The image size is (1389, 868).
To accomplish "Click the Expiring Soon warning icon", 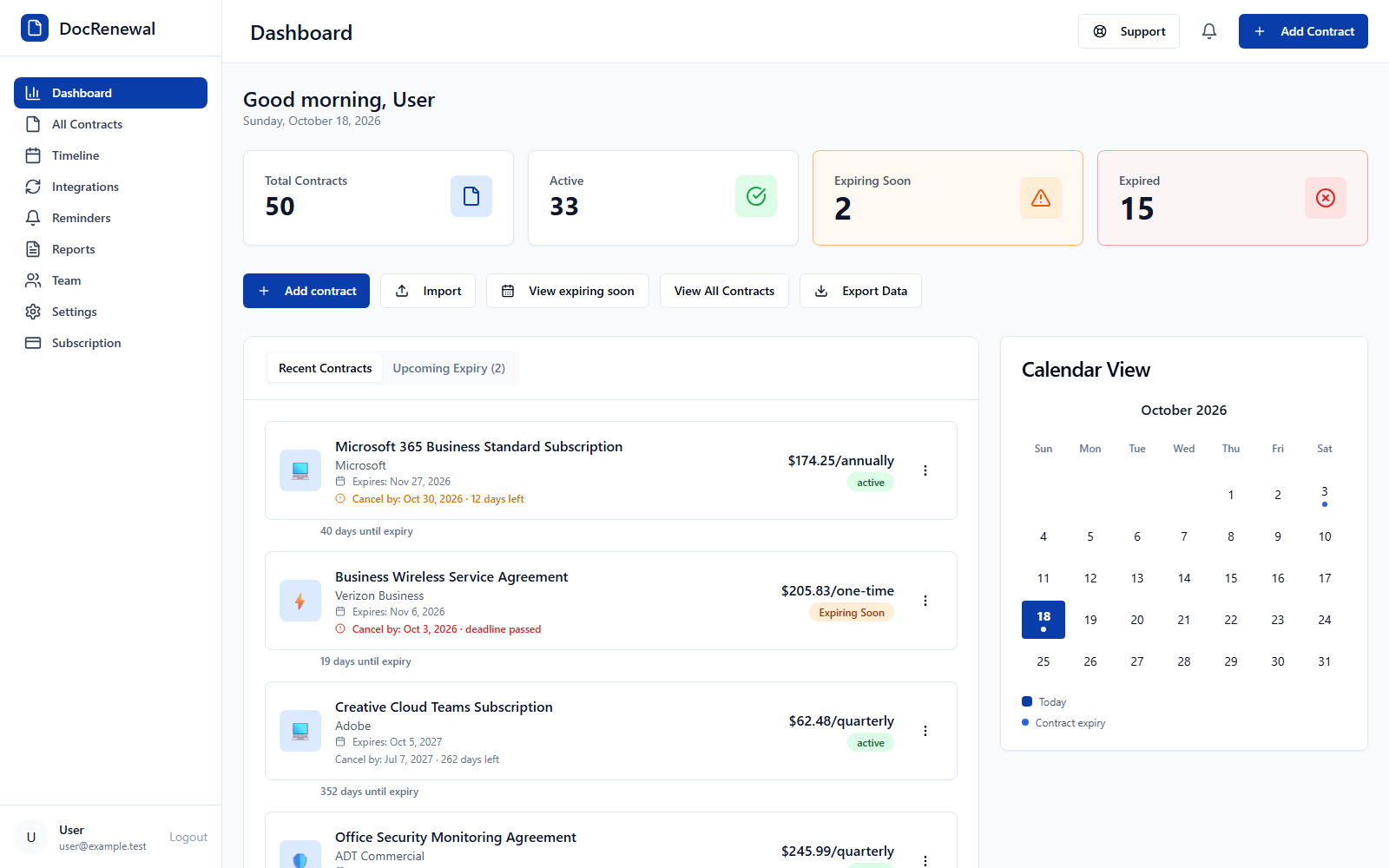I will 1041,198.
